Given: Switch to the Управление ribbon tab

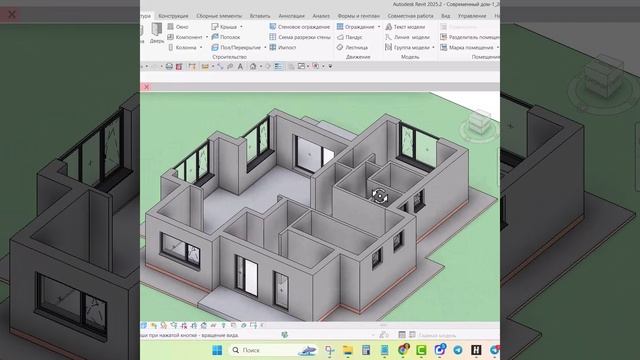Looking at the screenshot, I should click(472, 16).
